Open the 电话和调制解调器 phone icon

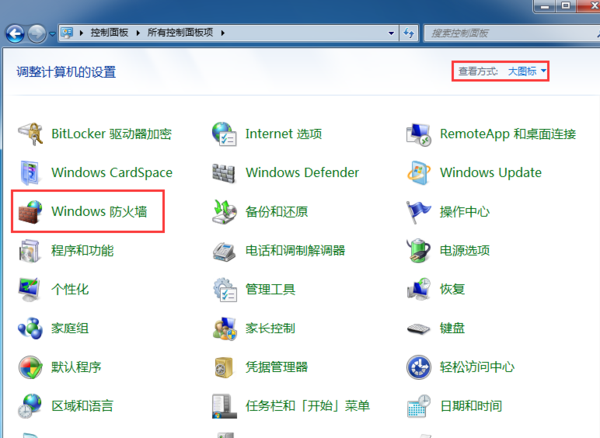(224, 252)
